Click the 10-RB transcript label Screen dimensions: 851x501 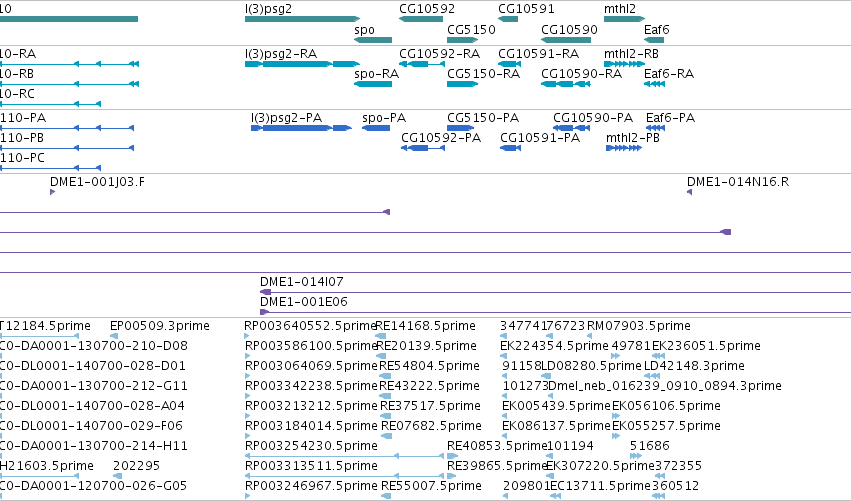click(17, 74)
